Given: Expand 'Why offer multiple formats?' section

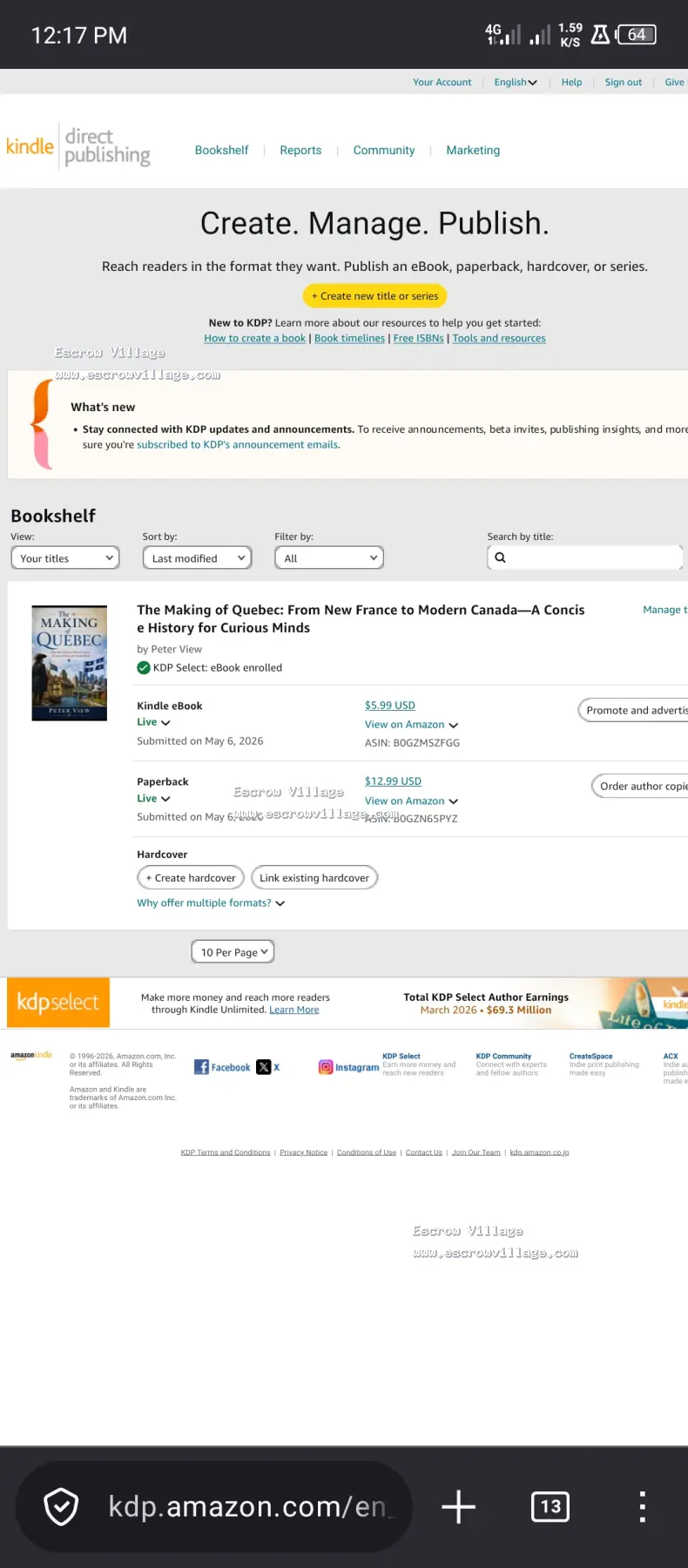Looking at the screenshot, I should (x=211, y=903).
